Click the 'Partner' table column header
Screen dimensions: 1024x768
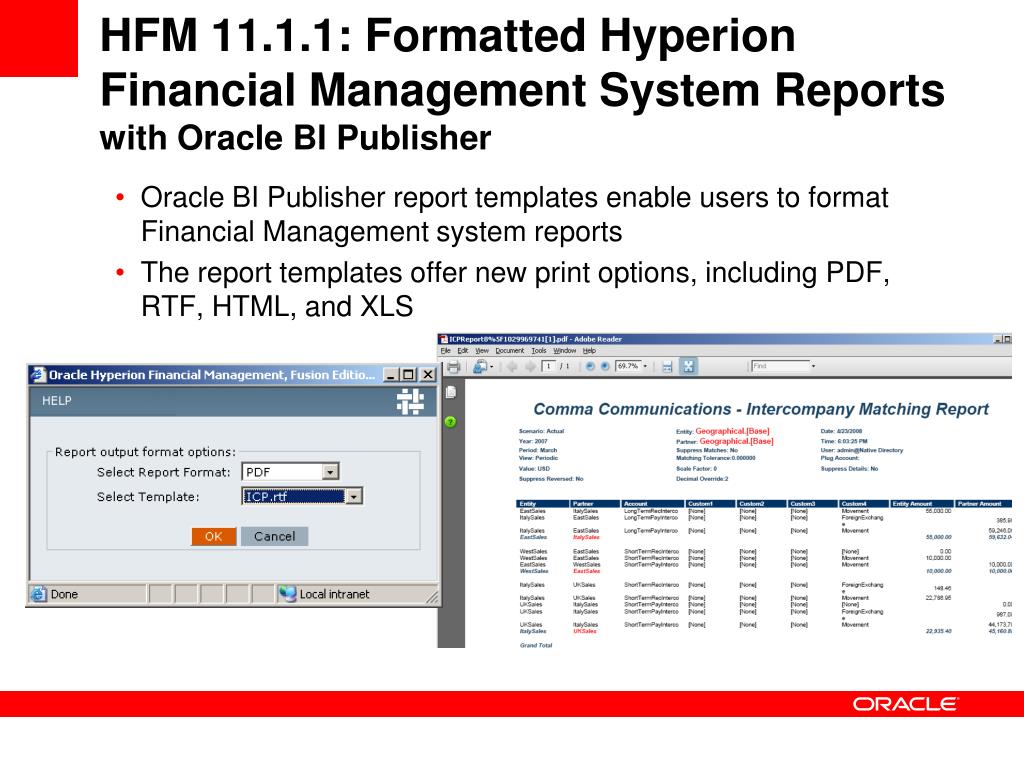(x=595, y=504)
